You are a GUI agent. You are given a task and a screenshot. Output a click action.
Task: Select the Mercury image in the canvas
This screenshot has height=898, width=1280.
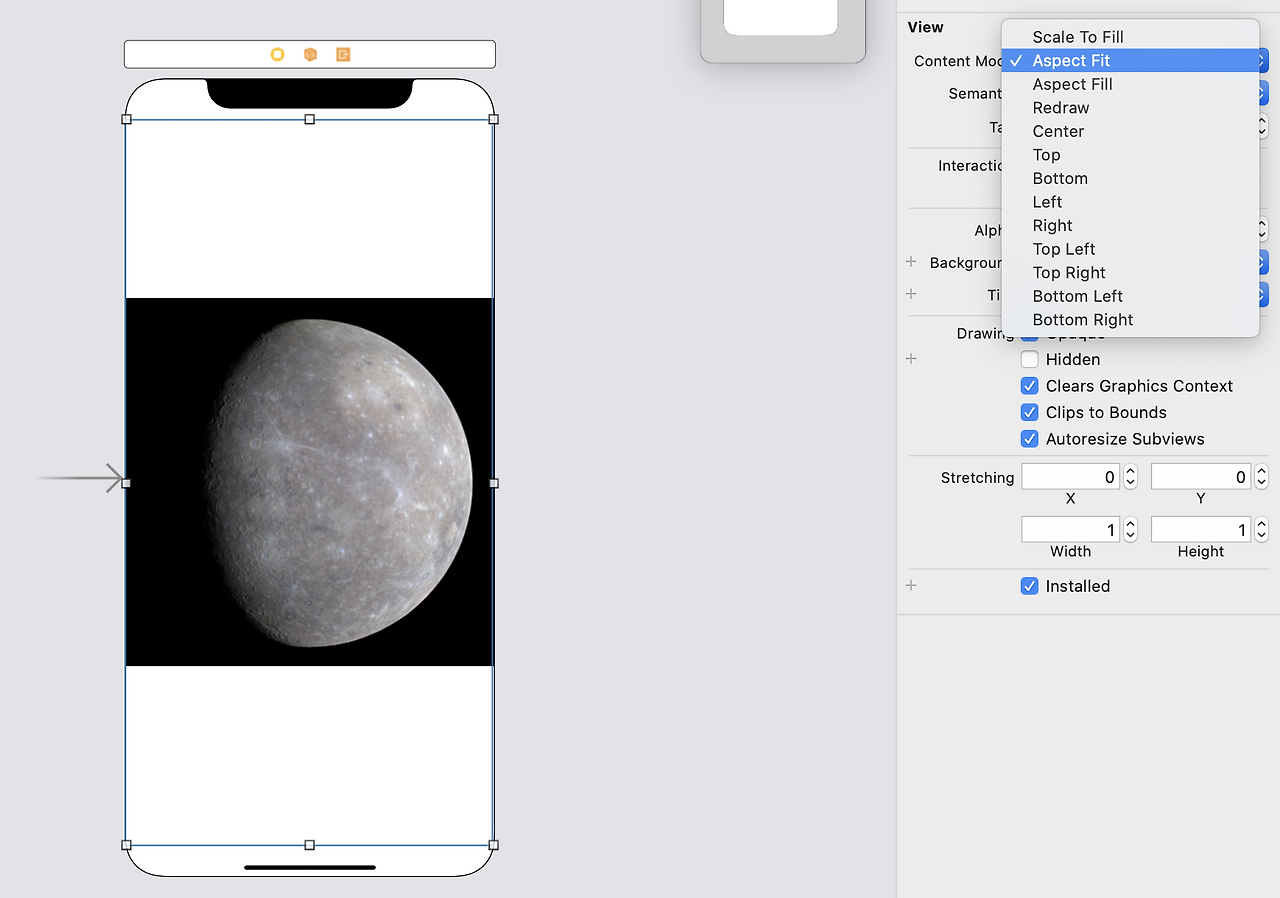[309, 482]
